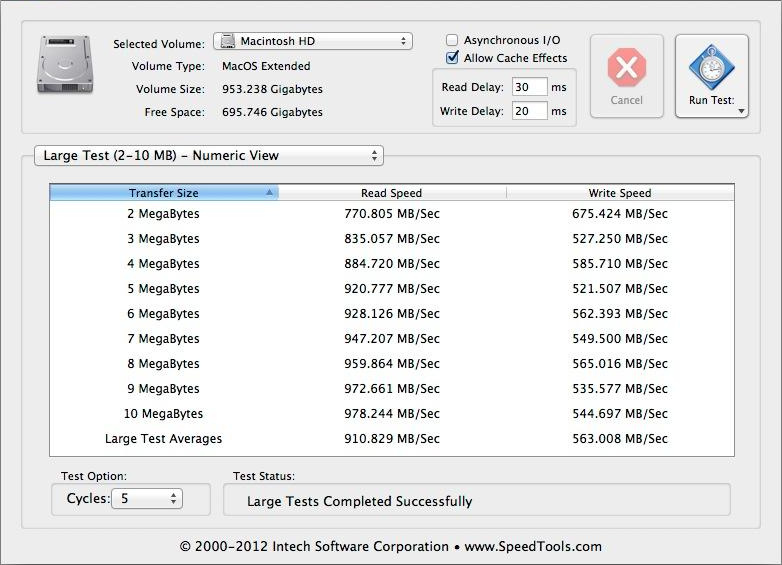Click the 953.238 Gigabytes volume size
782x565 pixels.
coord(272,89)
